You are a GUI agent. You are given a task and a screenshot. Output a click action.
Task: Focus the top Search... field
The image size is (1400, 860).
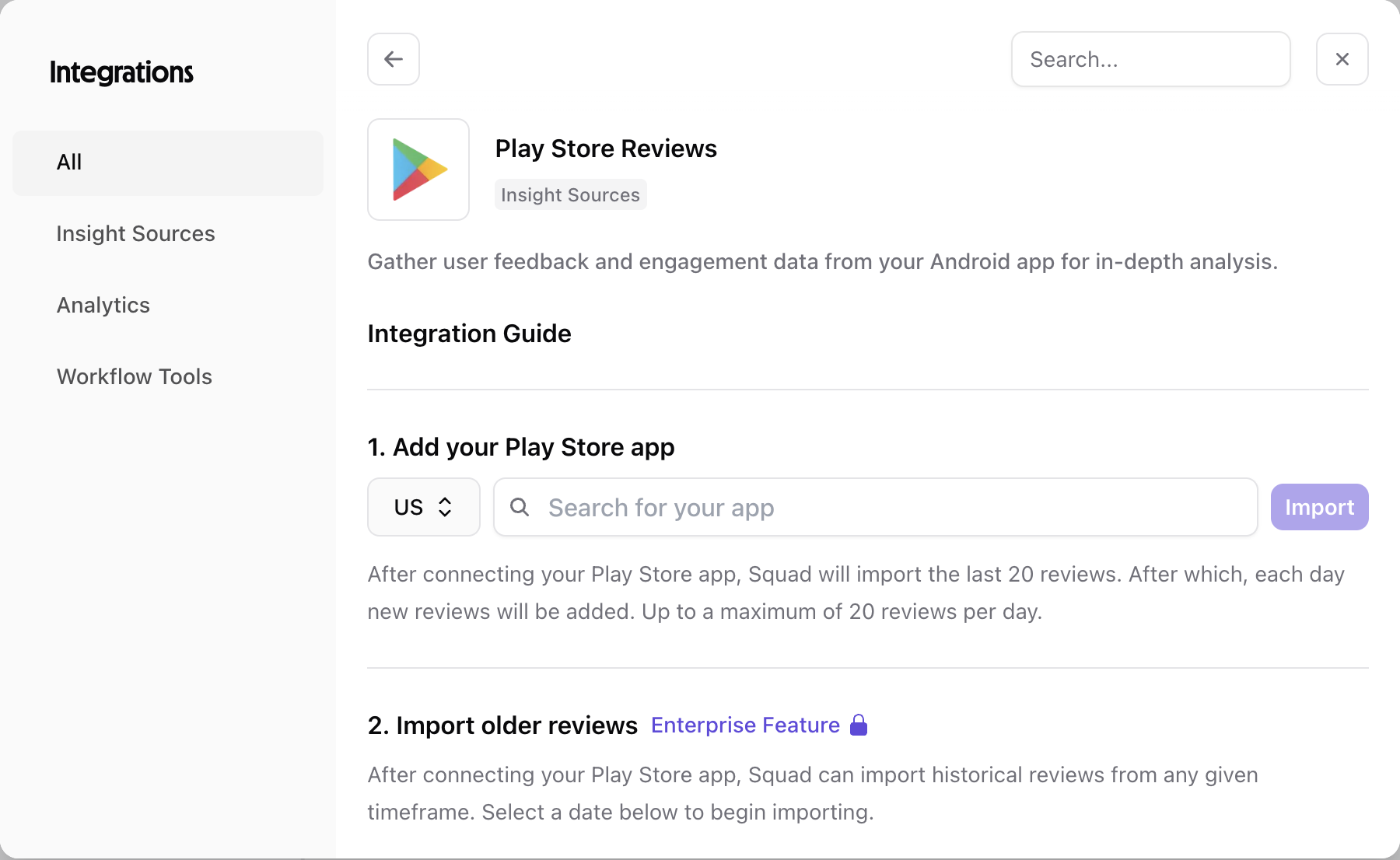coord(1151,59)
